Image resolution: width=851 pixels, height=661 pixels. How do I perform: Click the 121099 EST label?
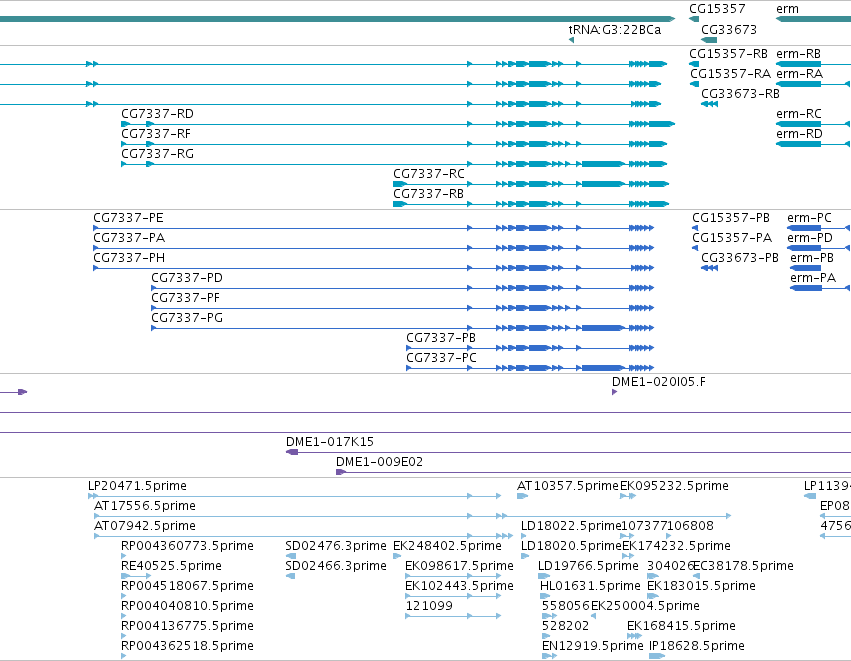(x=429, y=606)
